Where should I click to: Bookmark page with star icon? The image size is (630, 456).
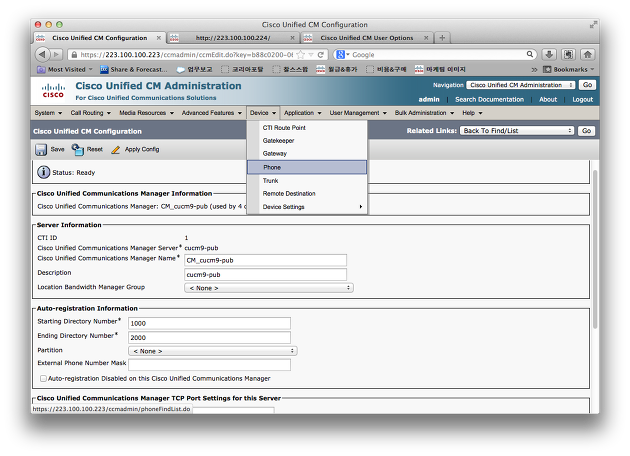tap(301, 55)
